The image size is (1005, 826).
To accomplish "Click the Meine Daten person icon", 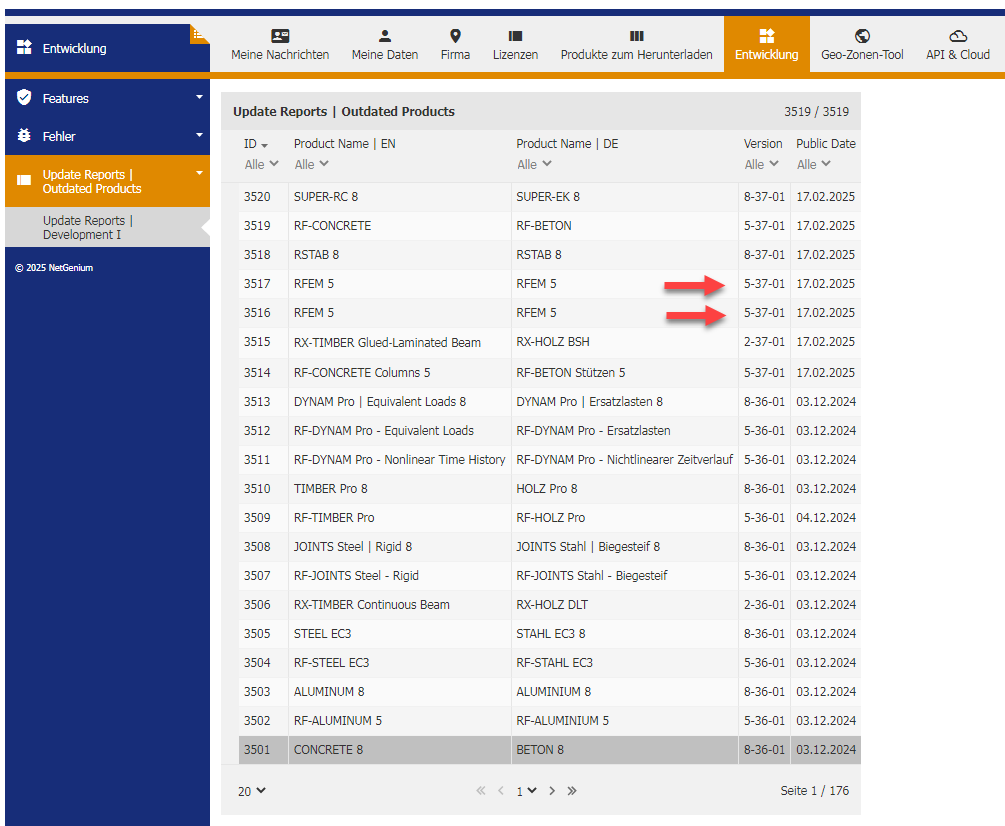I will tap(385, 36).
